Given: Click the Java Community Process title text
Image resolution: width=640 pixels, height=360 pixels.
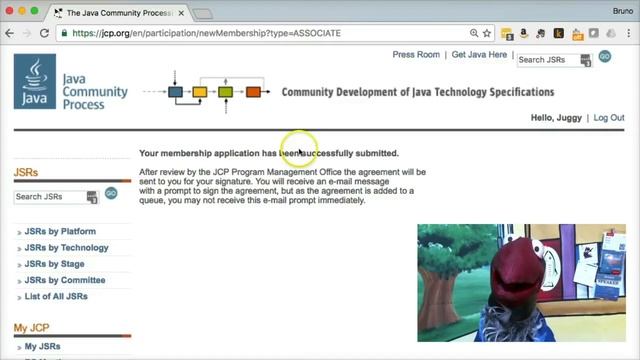Looking at the screenshot, I should pyautogui.click(x=95, y=92).
